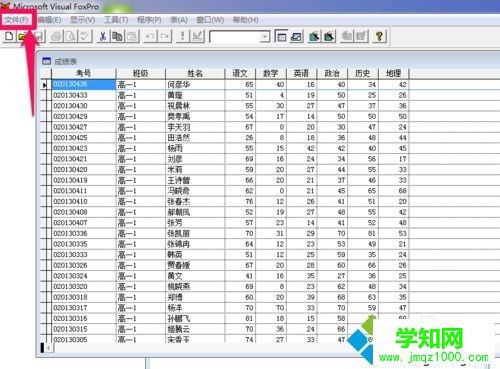Open the 表(A) menu
Image resolution: width=500 pixels, height=369 pixels.
(x=179, y=20)
